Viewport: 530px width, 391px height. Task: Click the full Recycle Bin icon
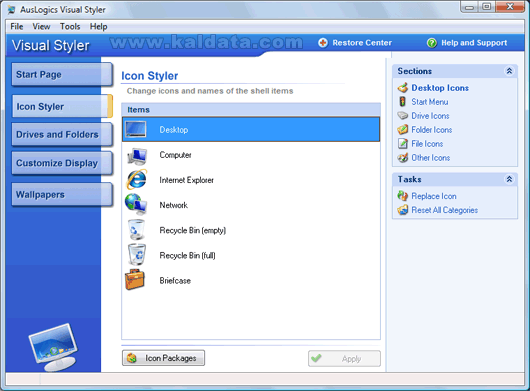coord(137,254)
